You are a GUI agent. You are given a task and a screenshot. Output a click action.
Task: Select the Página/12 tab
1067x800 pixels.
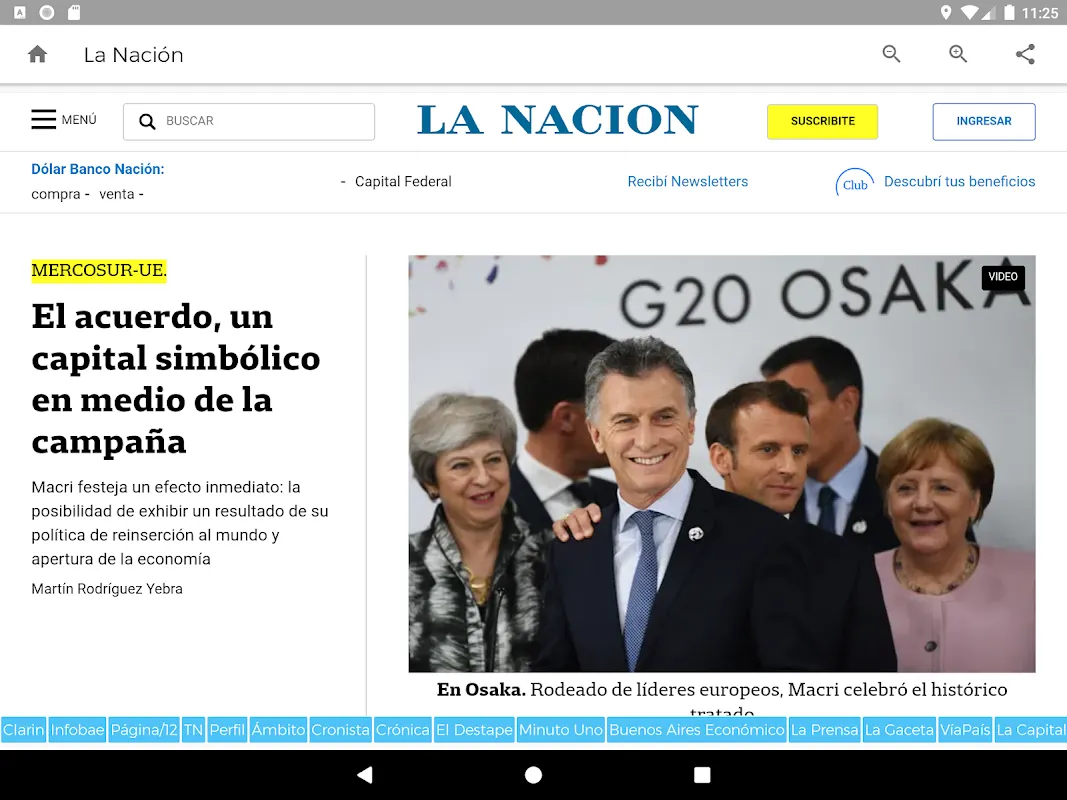pyautogui.click(x=144, y=730)
